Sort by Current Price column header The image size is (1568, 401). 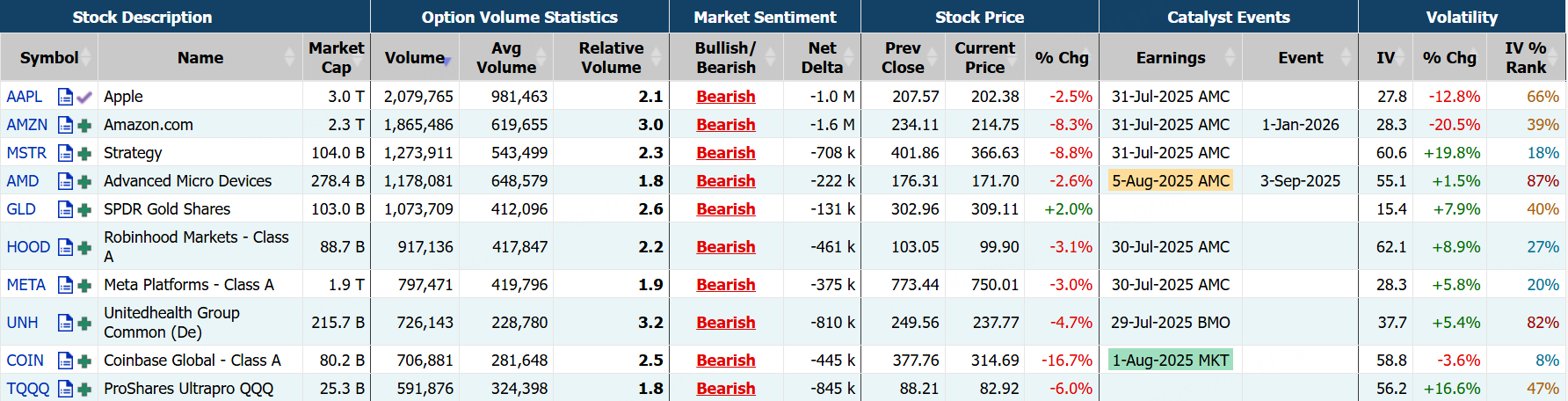pos(984,57)
